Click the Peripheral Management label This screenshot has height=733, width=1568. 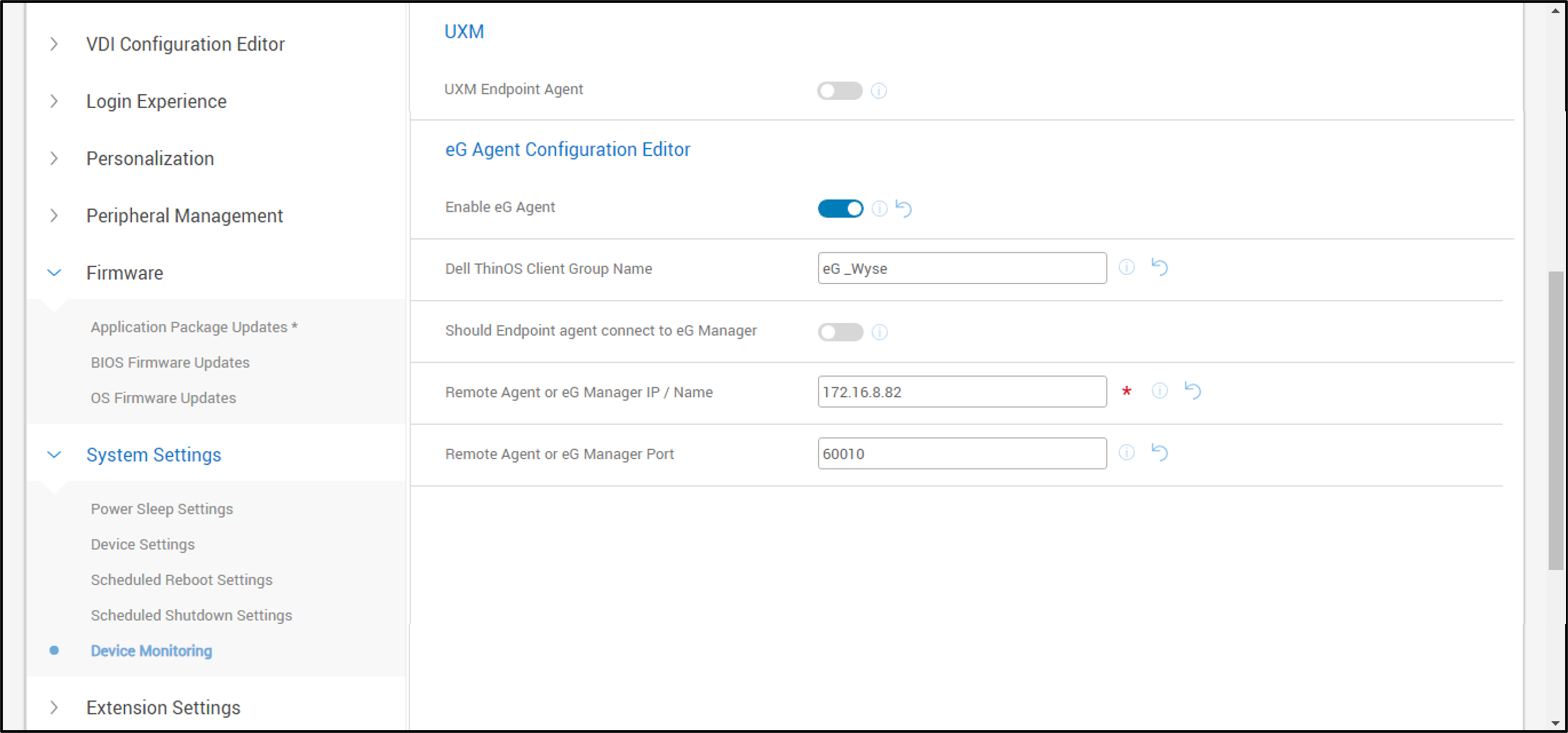click(184, 216)
